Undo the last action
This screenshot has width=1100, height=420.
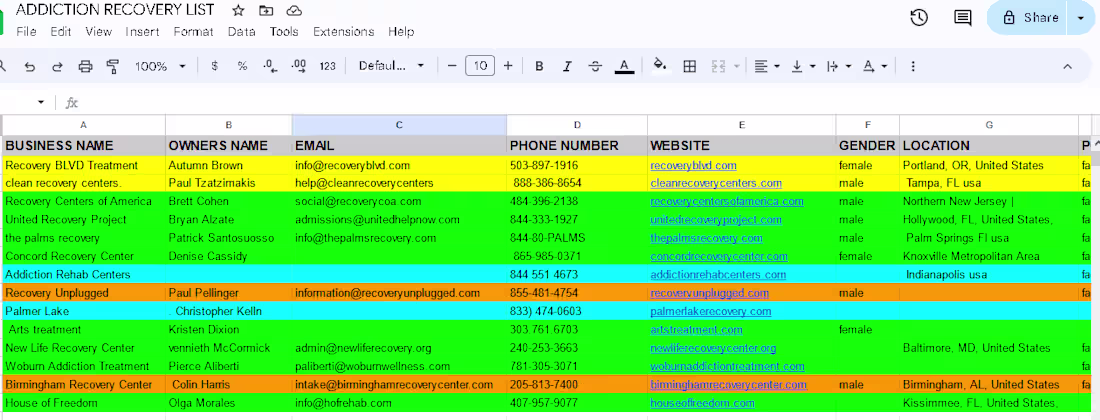tap(29, 66)
